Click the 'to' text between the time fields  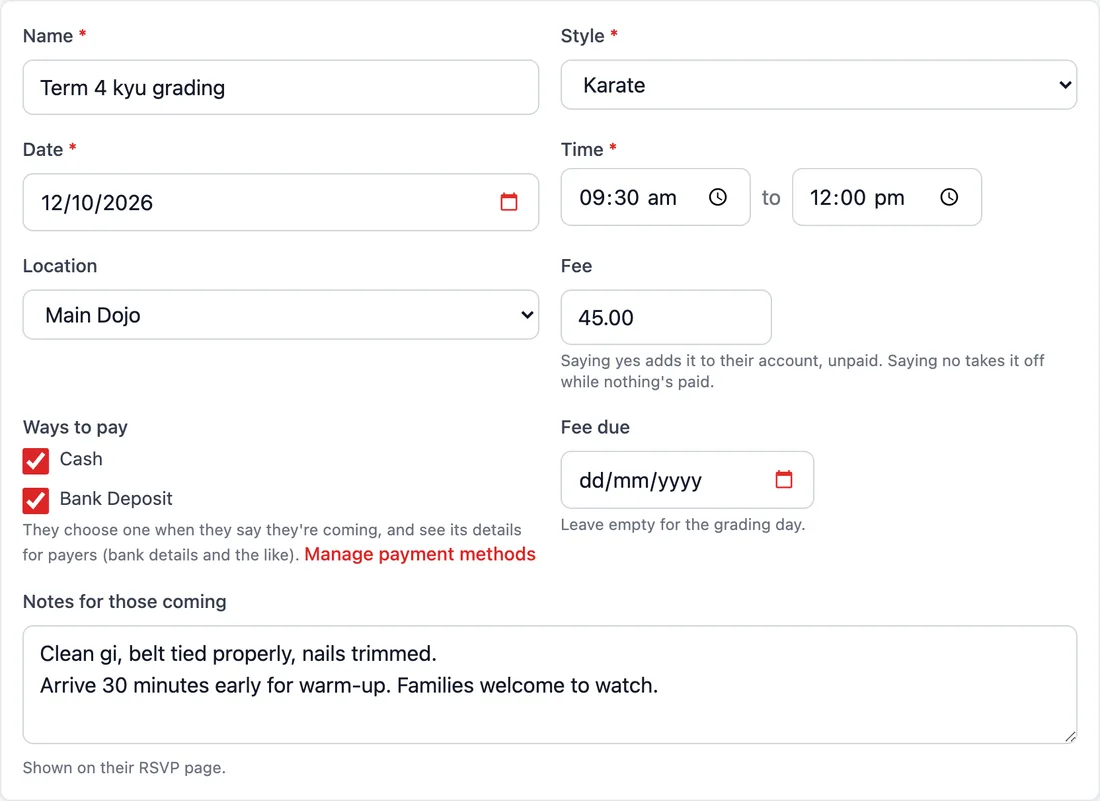(771, 198)
